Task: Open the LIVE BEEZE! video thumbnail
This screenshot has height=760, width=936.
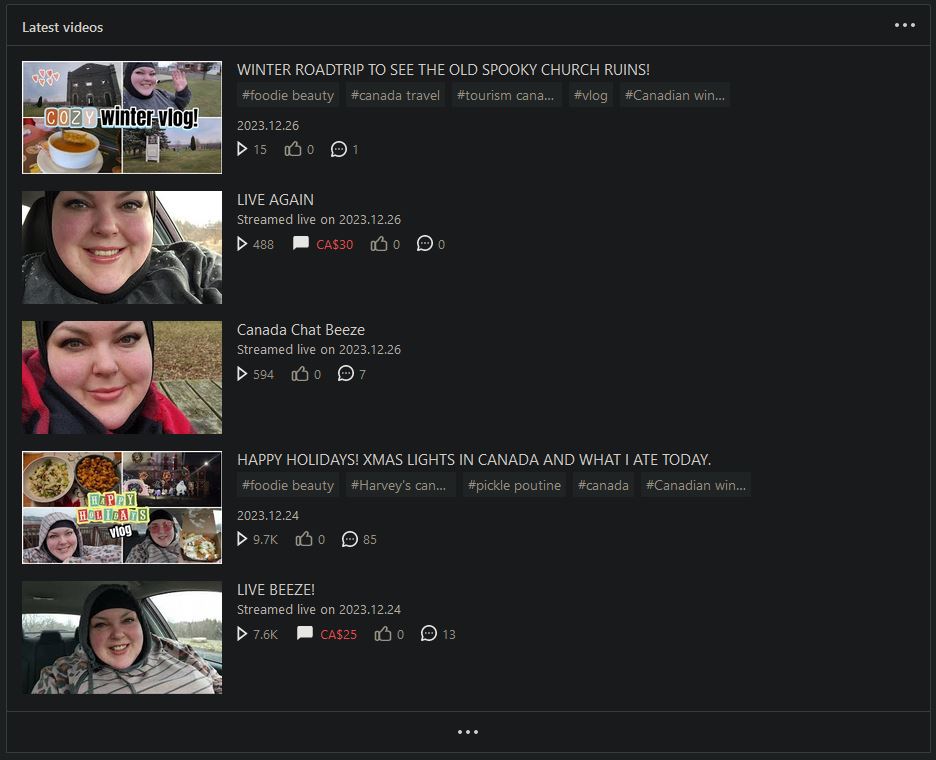Action: point(122,638)
